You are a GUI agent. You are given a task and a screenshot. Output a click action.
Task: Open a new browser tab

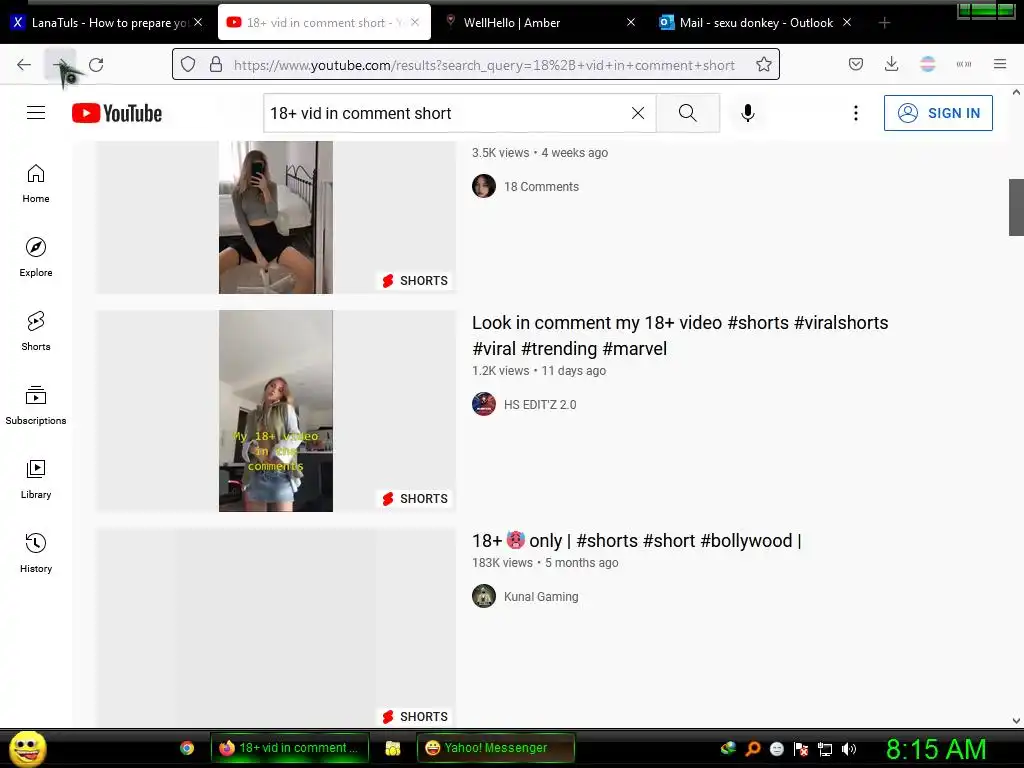[884, 23]
